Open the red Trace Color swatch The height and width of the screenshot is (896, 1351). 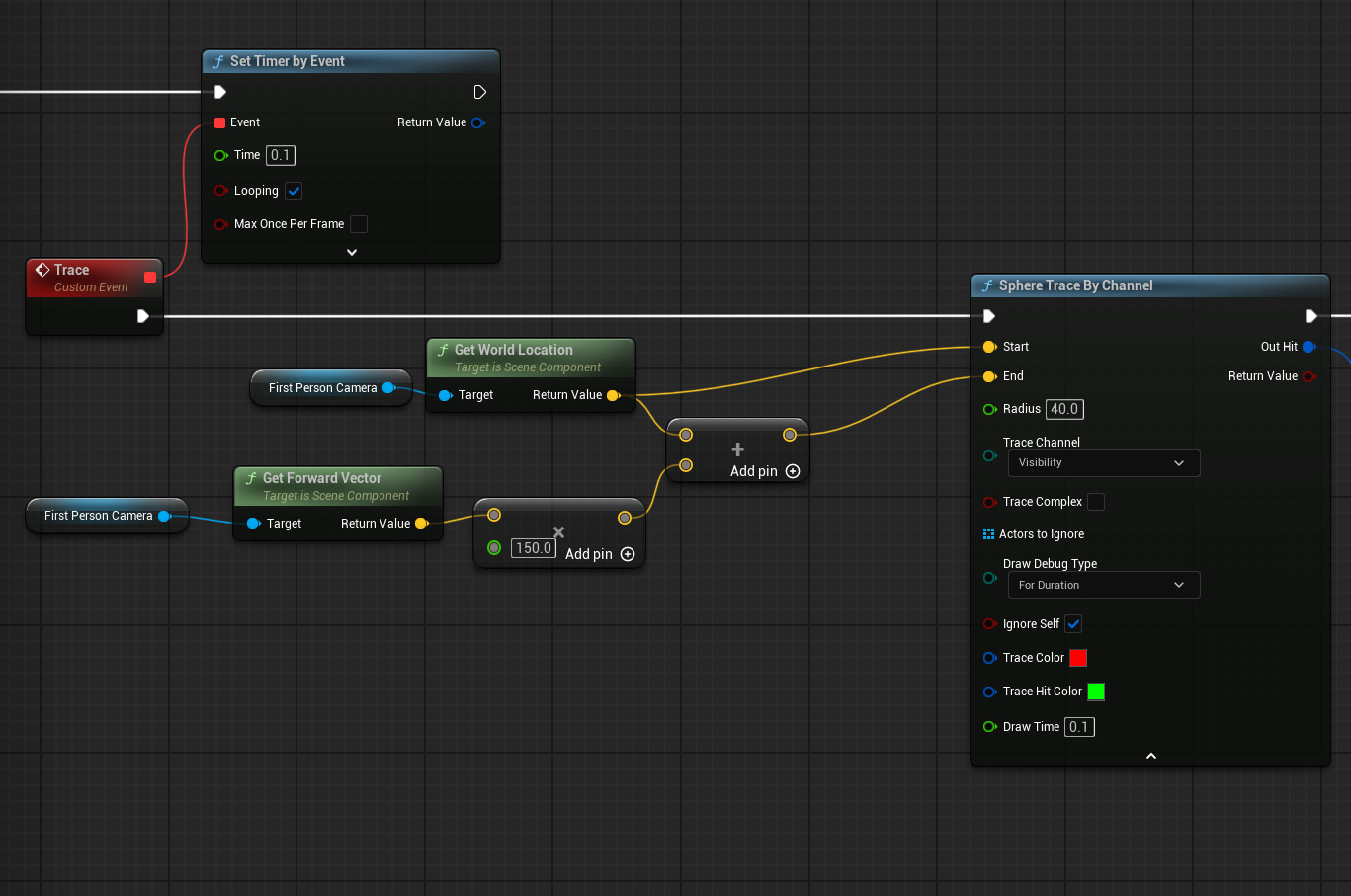point(1078,658)
